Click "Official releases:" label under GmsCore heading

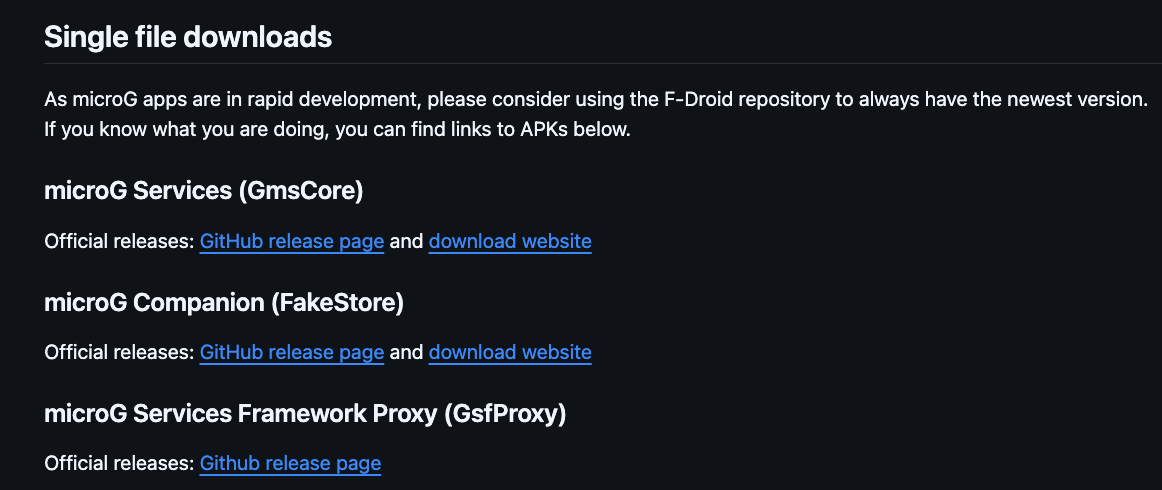[119, 241]
